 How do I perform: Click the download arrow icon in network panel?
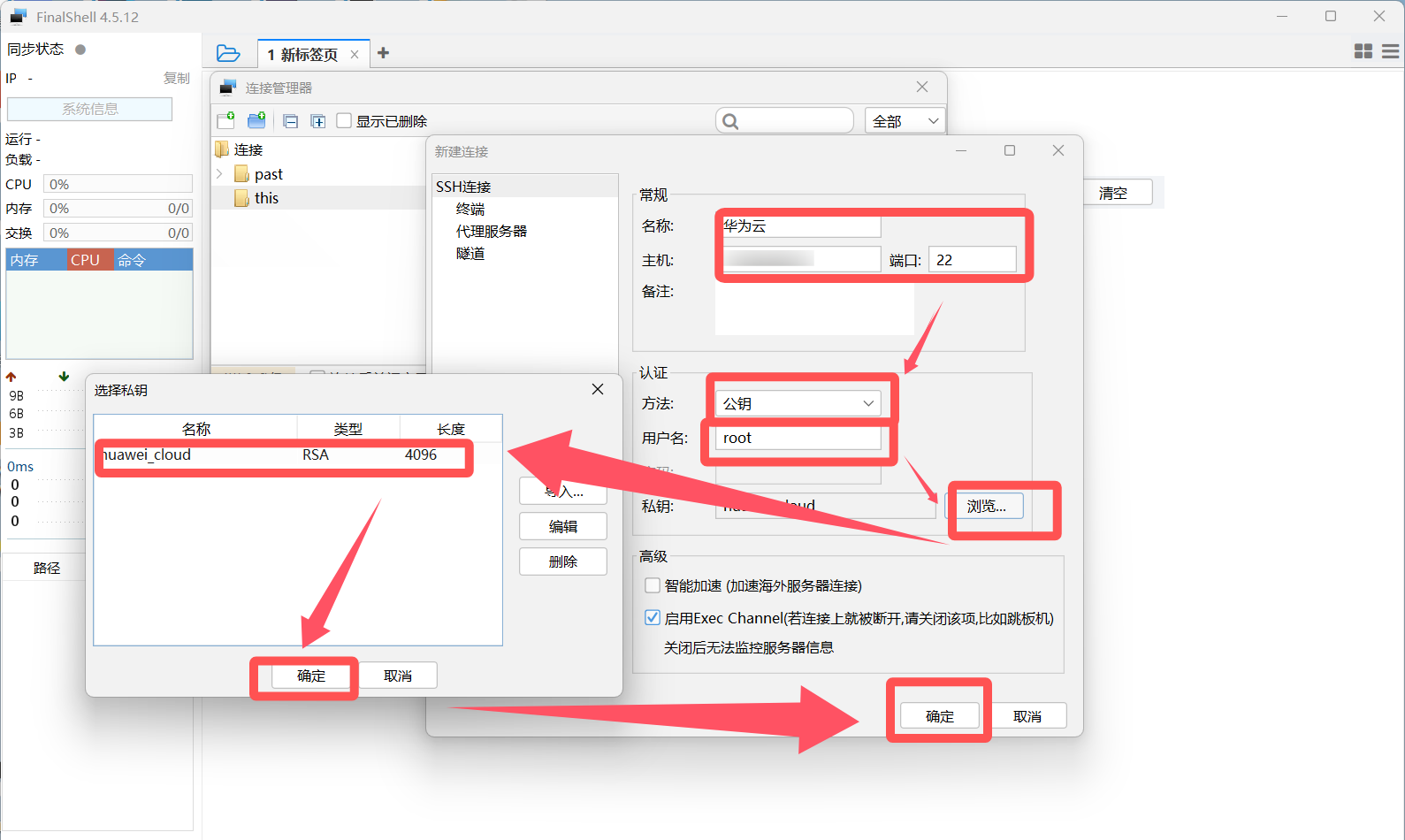[64, 377]
